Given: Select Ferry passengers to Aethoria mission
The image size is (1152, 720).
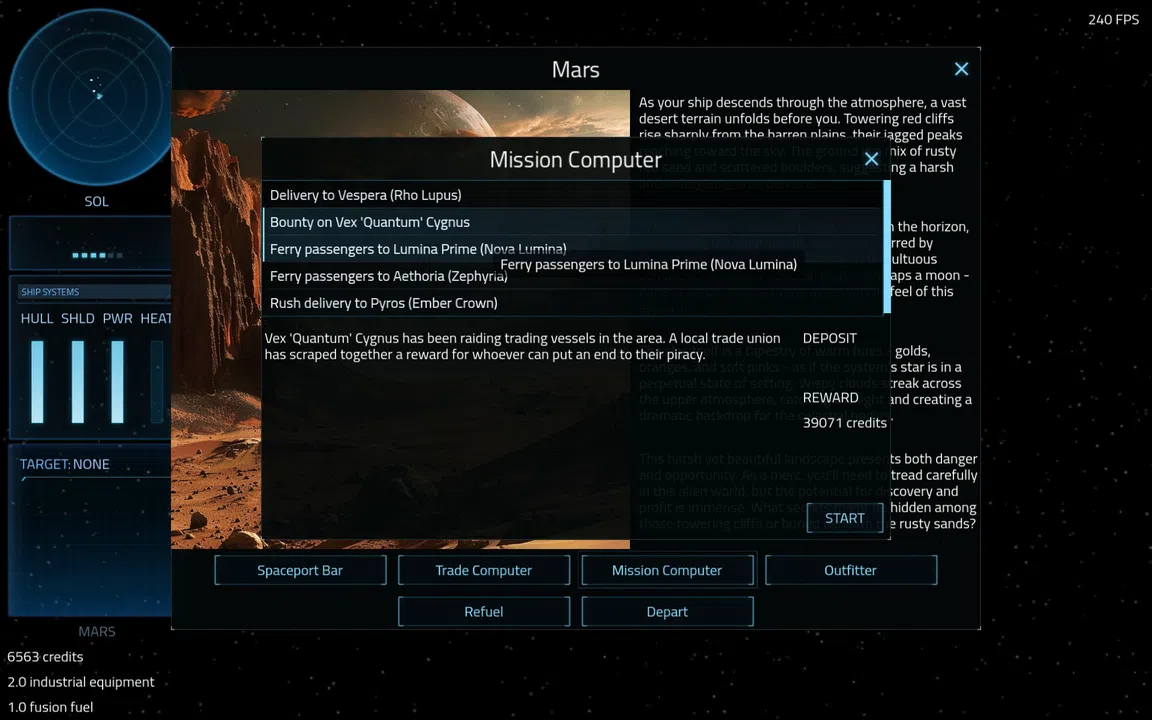Looking at the screenshot, I should [572, 276].
